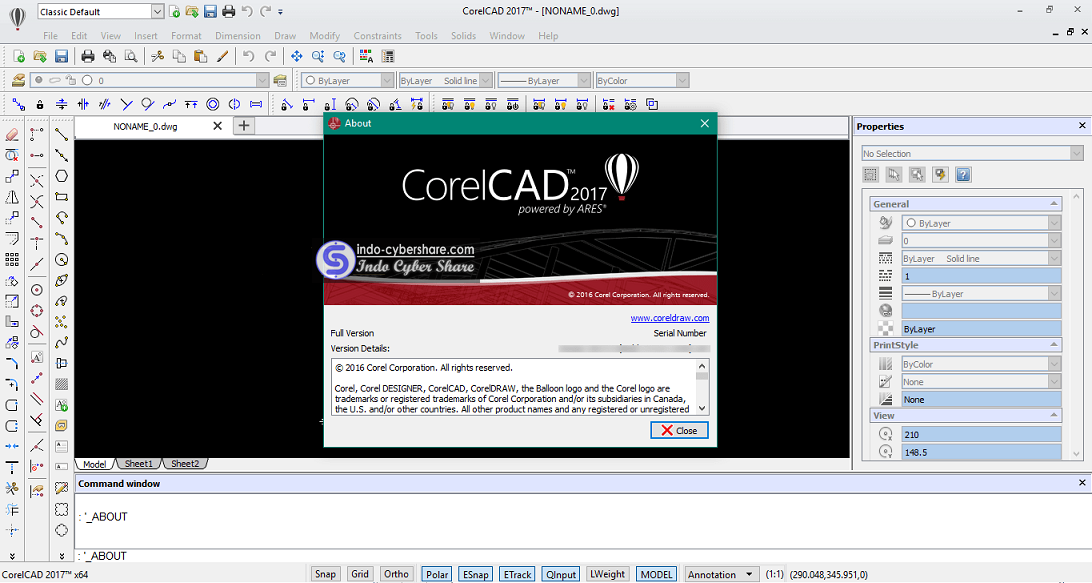Click the Property Painter brush icon
This screenshot has width=1092, height=583.
point(222,56)
